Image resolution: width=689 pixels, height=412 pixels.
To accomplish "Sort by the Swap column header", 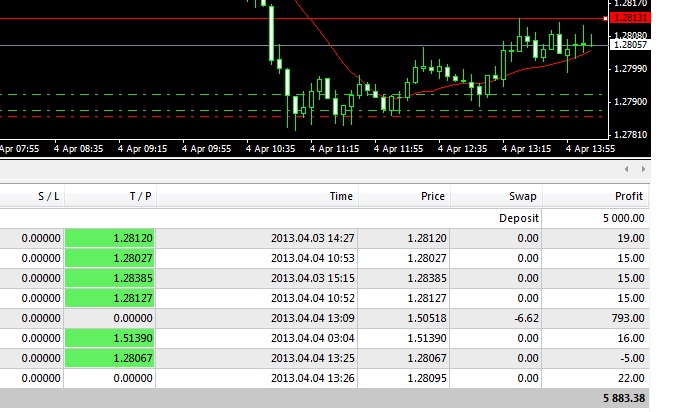I will click(x=496, y=196).
